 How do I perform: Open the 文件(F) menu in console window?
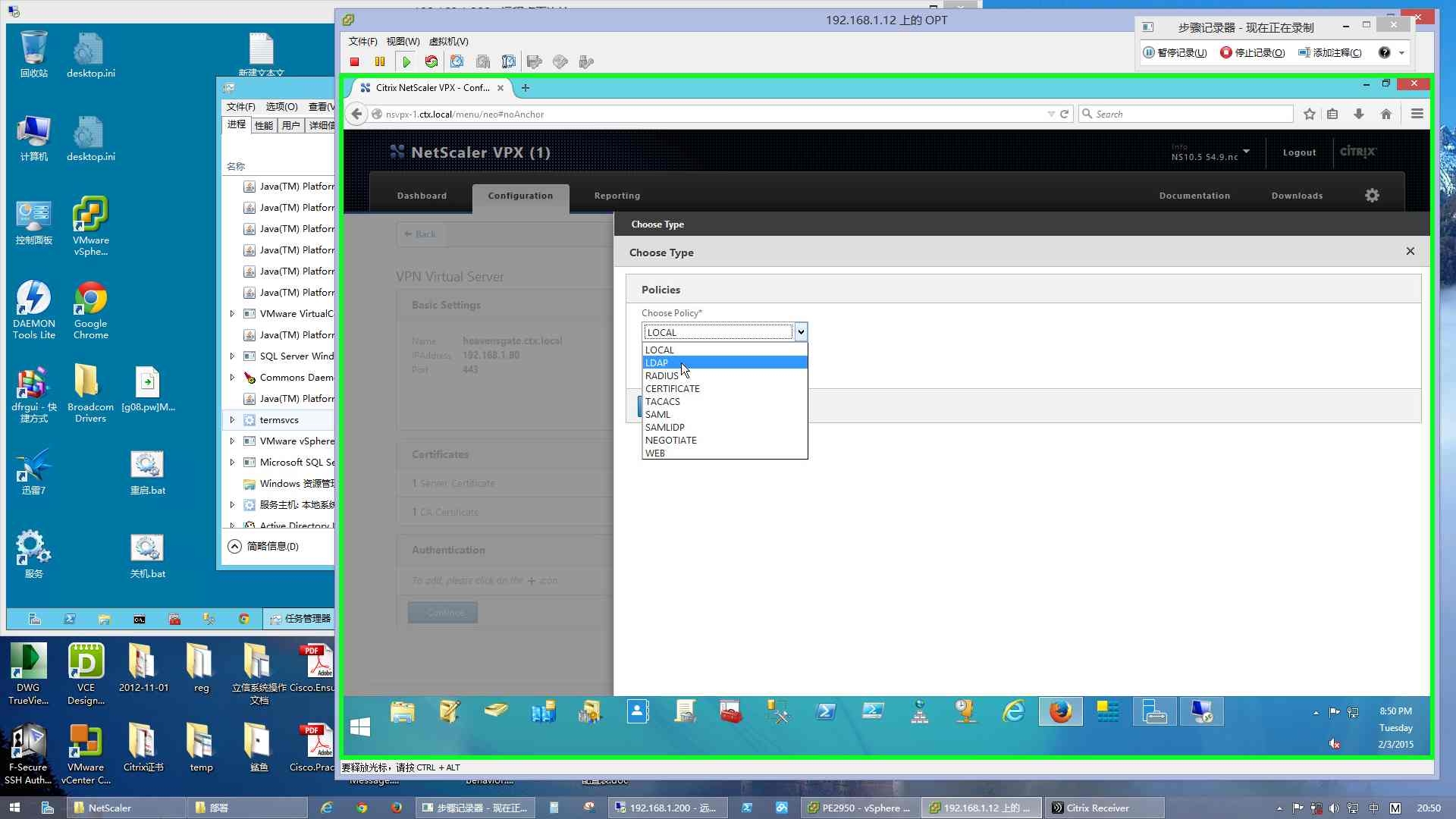(362, 42)
